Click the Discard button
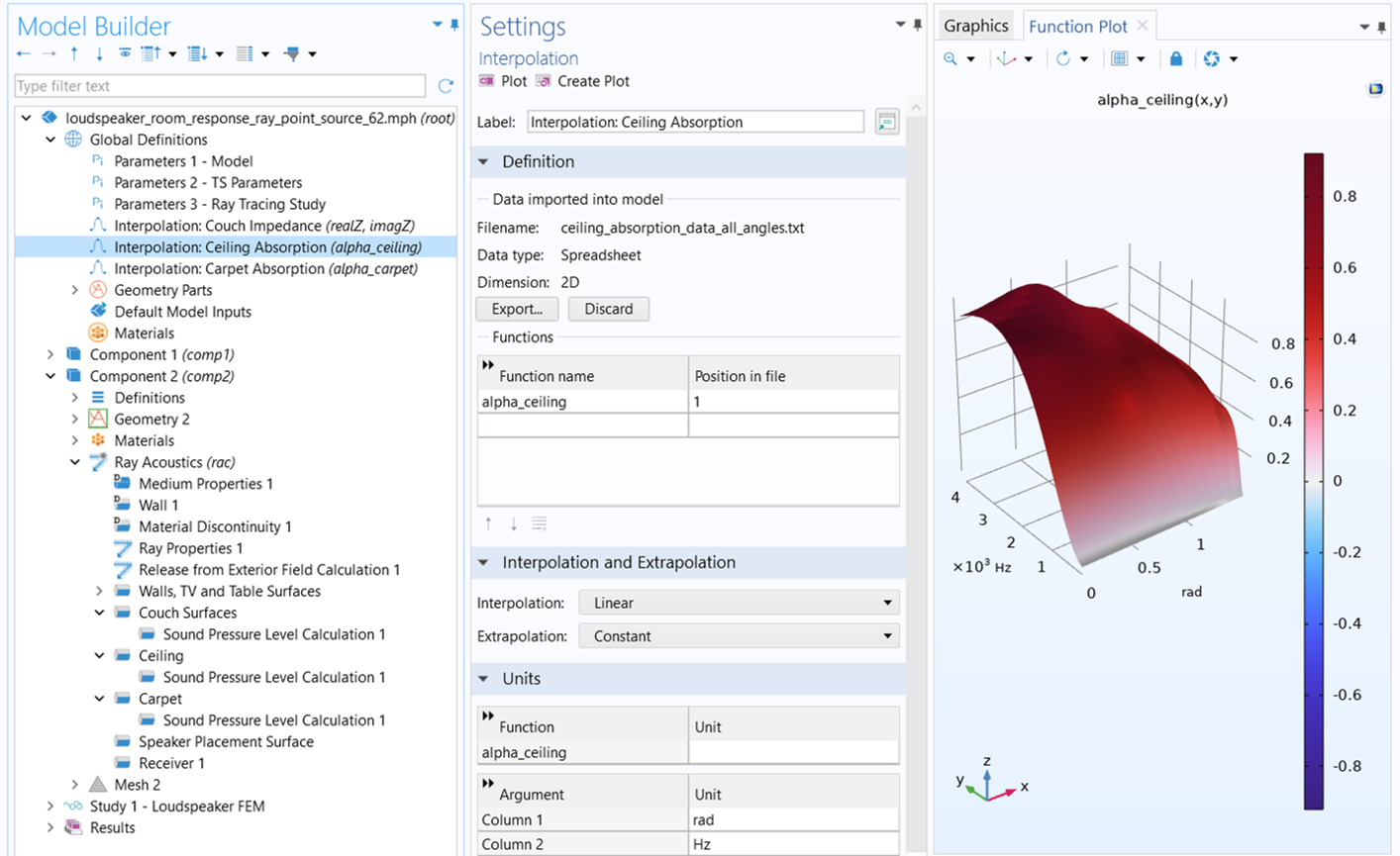 click(608, 309)
